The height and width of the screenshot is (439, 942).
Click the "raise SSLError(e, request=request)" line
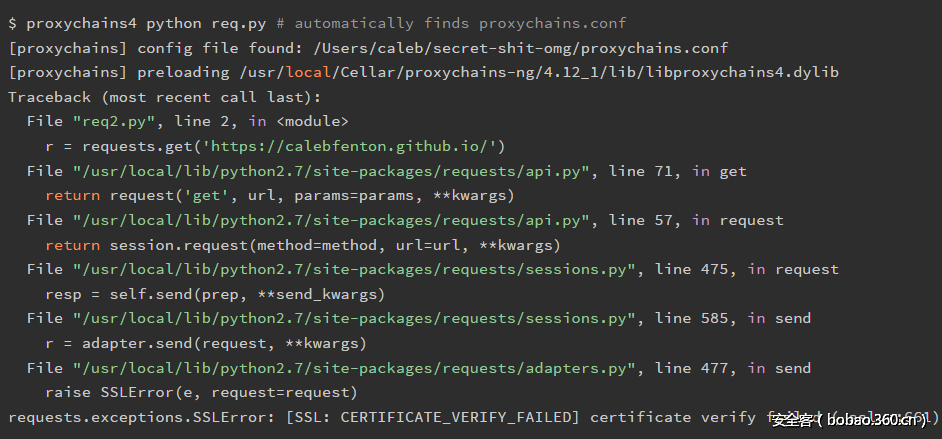point(201,392)
